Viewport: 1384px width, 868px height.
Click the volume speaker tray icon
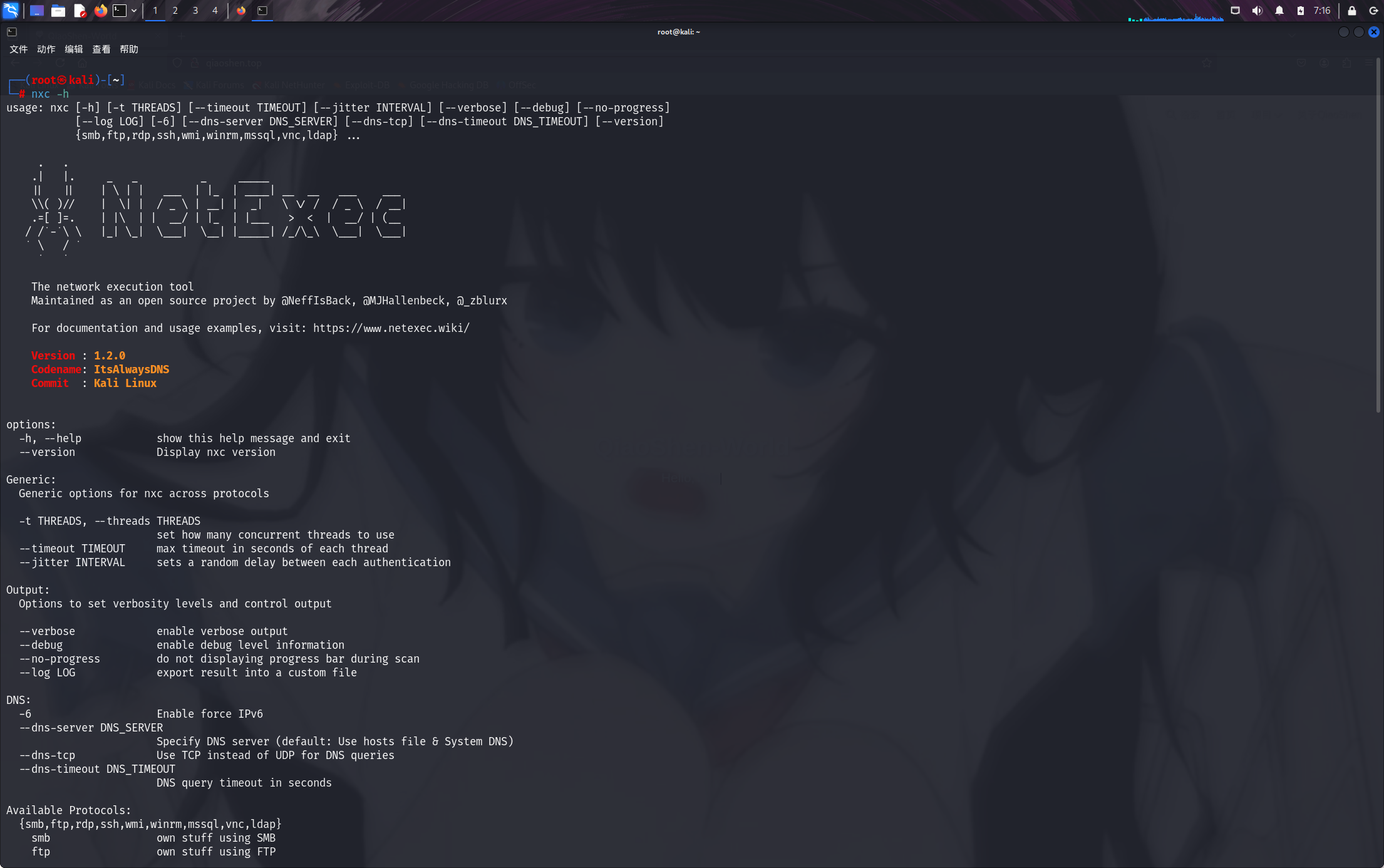(x=1257, y=11)
